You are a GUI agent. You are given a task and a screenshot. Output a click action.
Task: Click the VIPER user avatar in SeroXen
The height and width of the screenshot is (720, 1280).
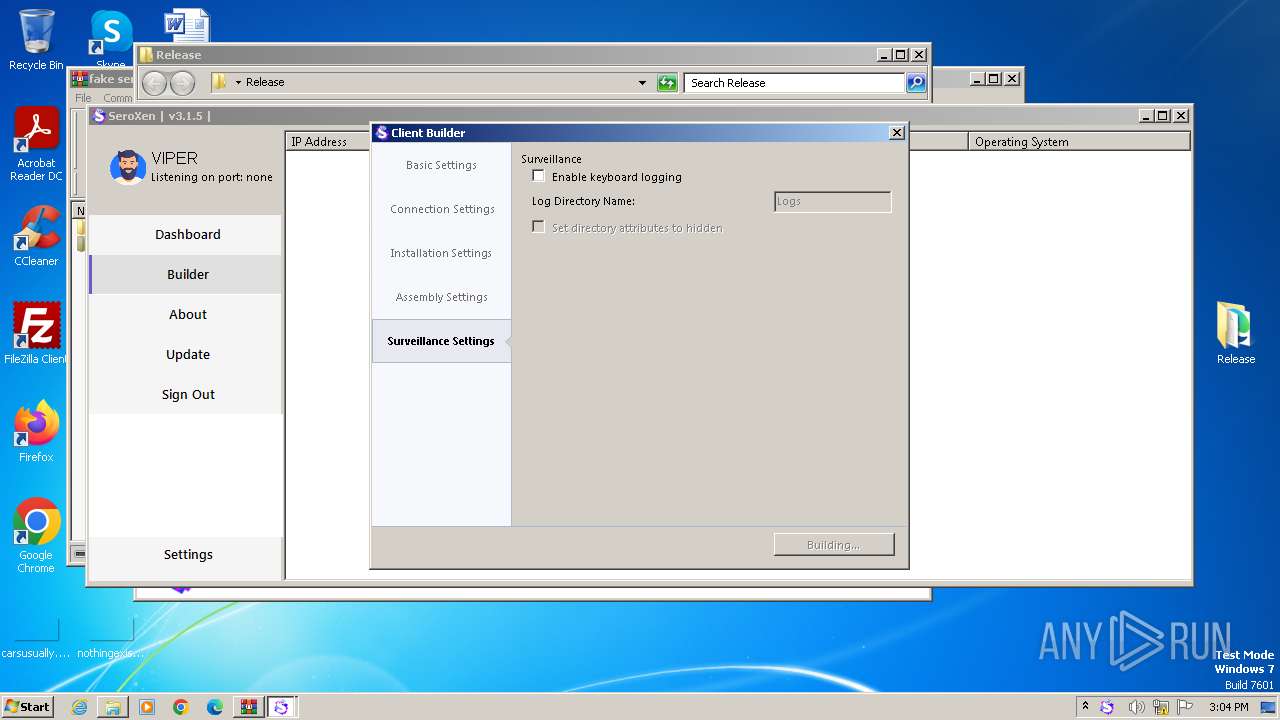(128, 167)
